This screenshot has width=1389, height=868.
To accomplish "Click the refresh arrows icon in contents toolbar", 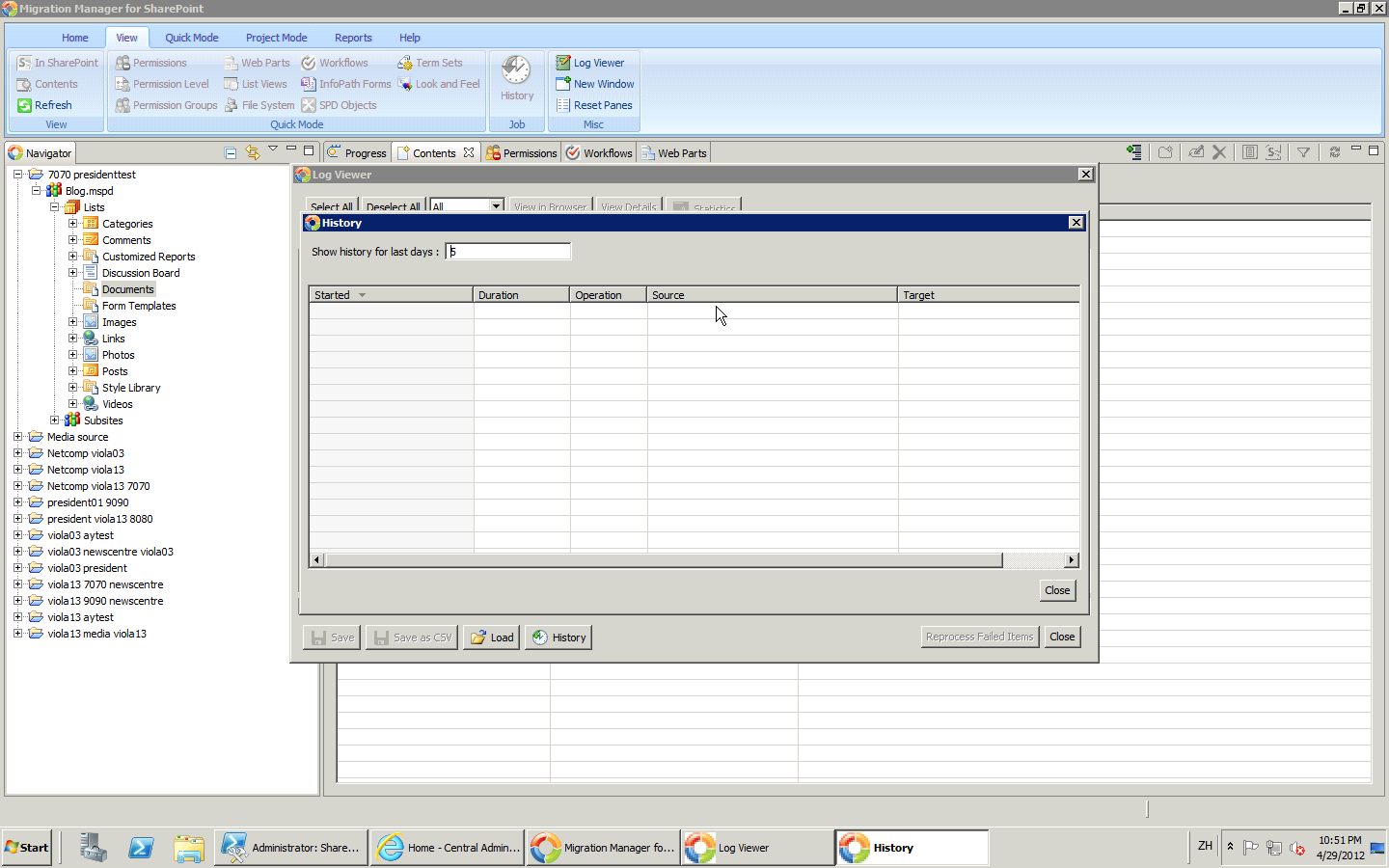I will click(1335, 152).
